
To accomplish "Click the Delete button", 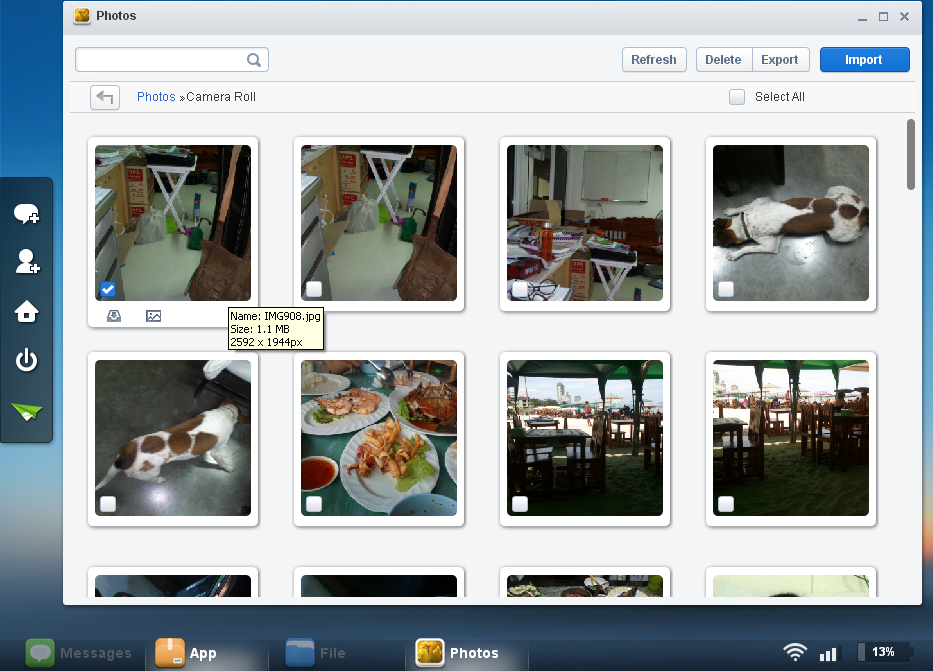I will [x=724, y=59].
